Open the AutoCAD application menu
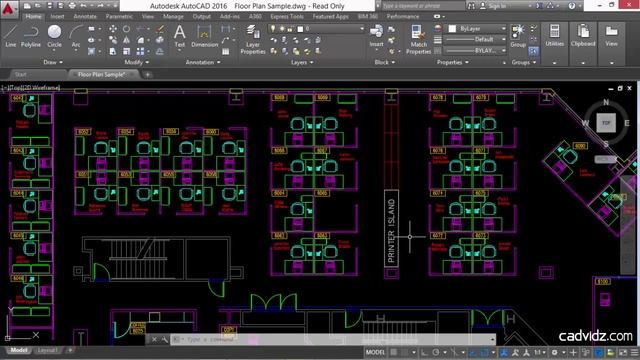 tap(8, 9)
